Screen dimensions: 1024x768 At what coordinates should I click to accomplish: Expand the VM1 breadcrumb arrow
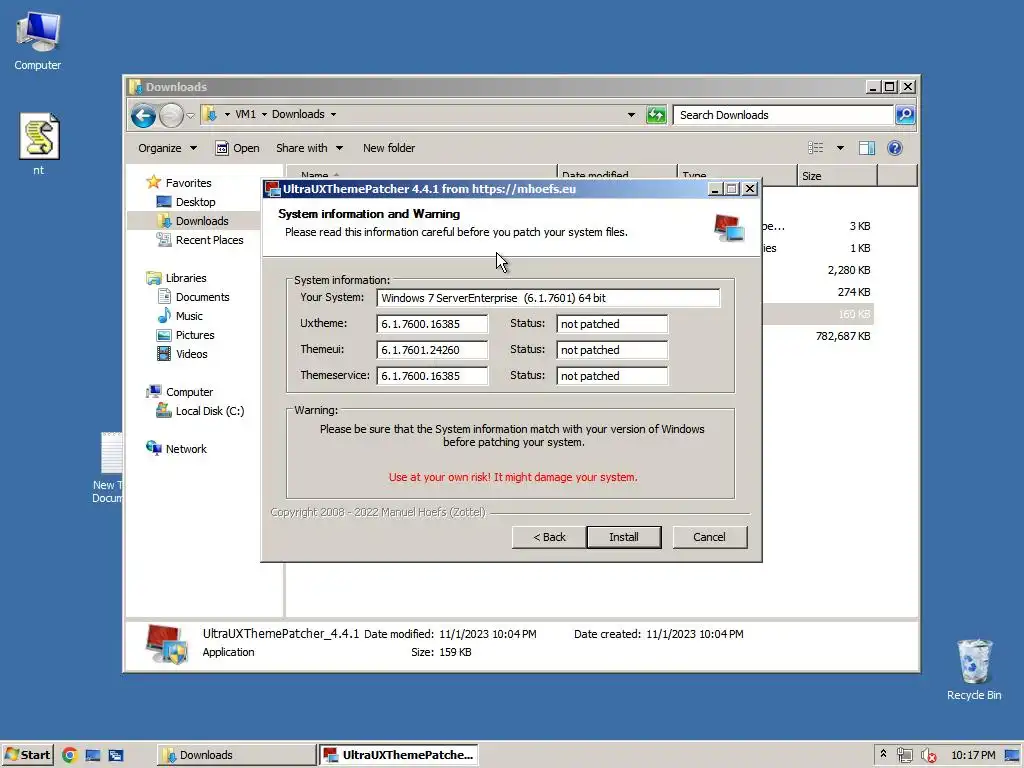point(264,114)
